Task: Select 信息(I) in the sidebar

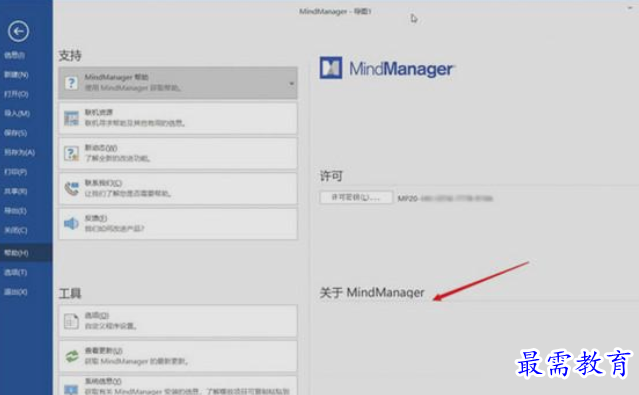Action: coord(15,55)
